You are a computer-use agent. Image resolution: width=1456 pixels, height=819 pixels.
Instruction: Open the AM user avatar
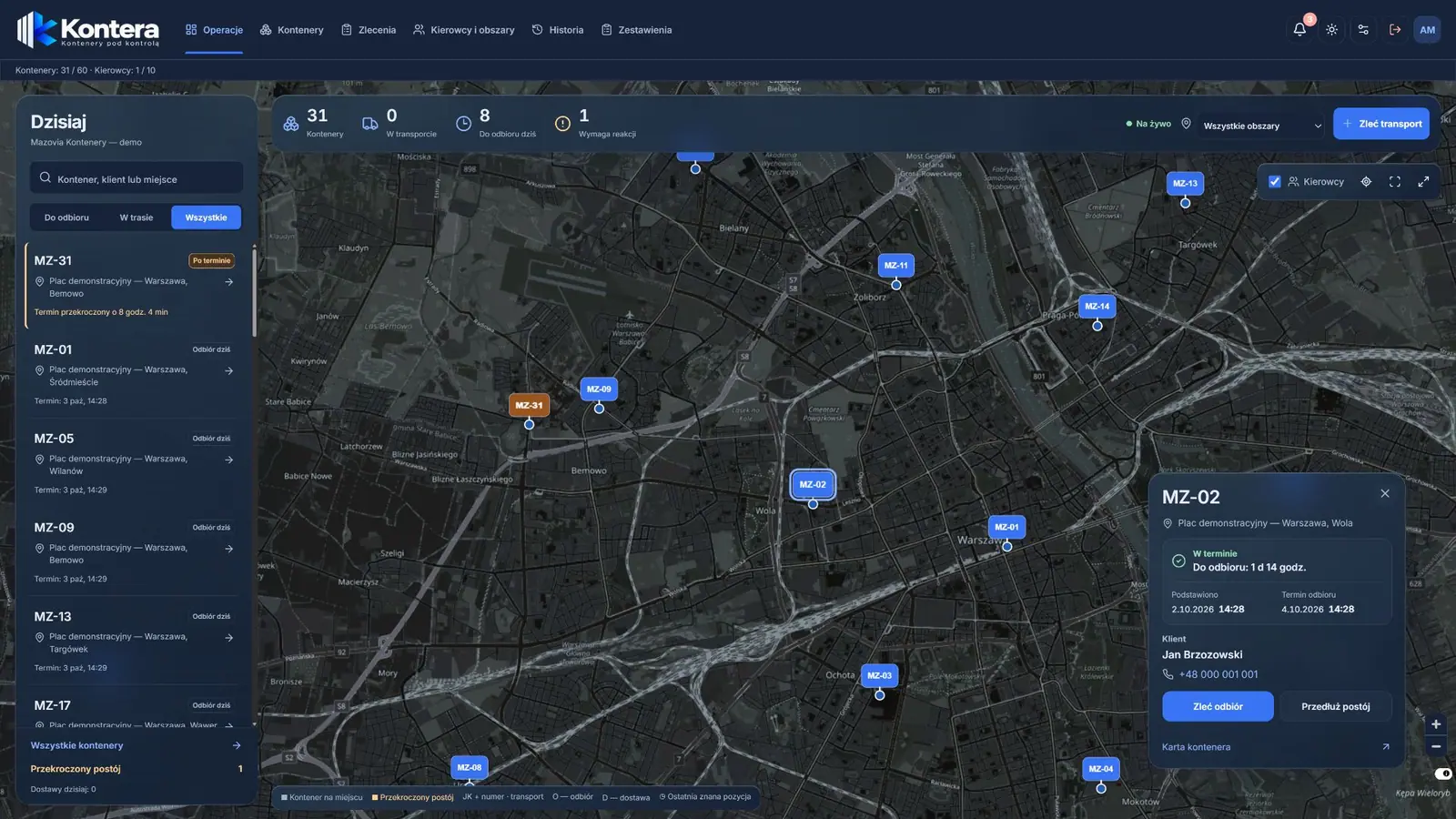coord(1427,30)
